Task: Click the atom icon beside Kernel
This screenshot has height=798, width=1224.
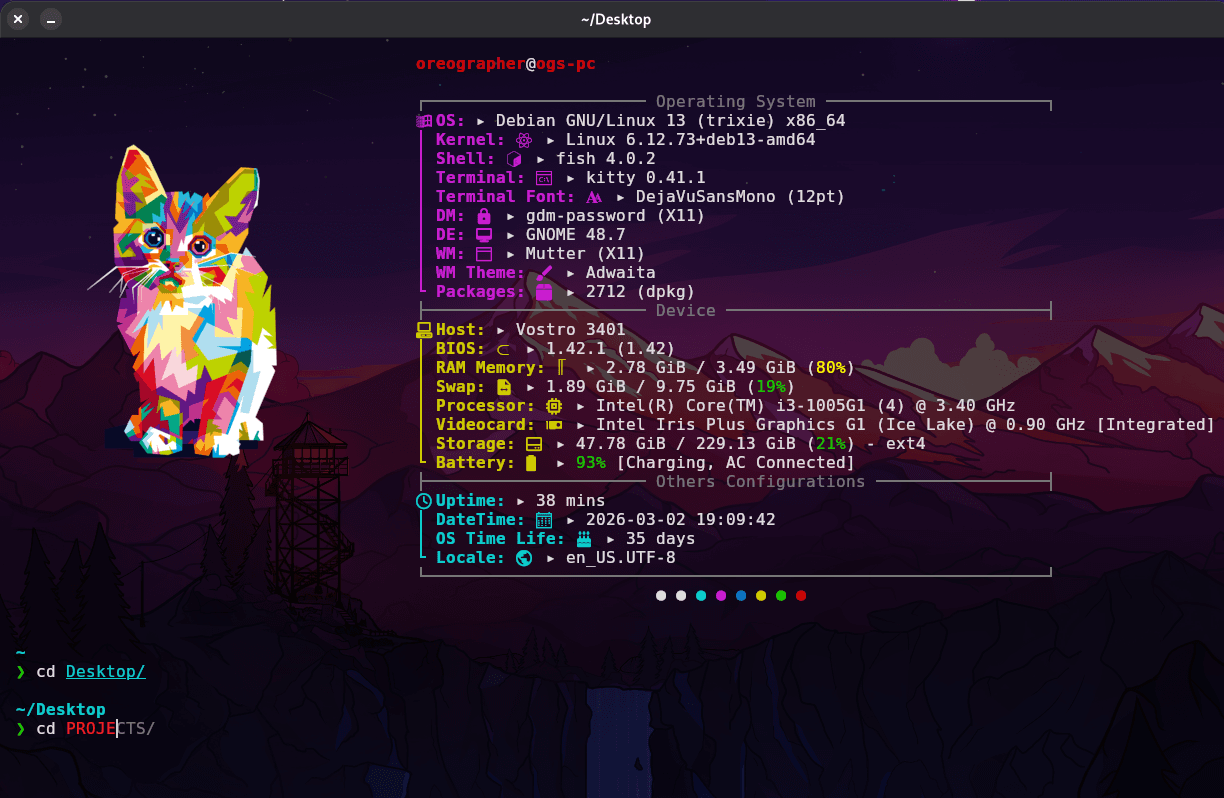Action: [x=524, y=140]
